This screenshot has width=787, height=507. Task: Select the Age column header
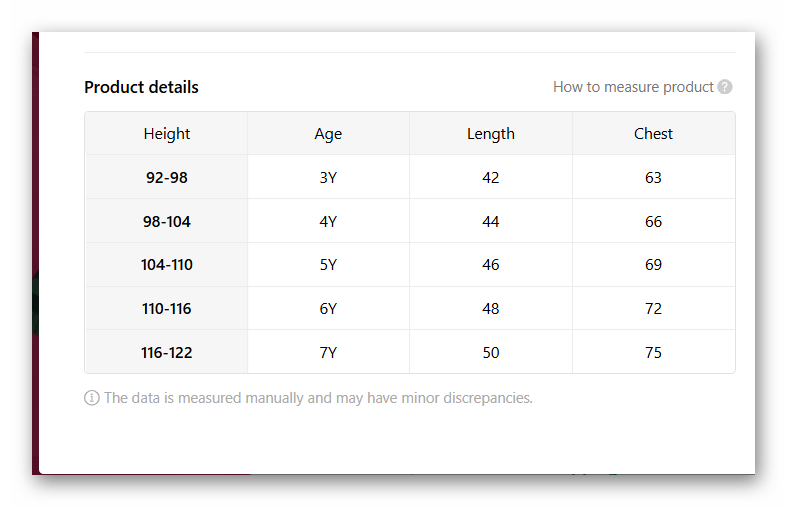click(328, 134)
